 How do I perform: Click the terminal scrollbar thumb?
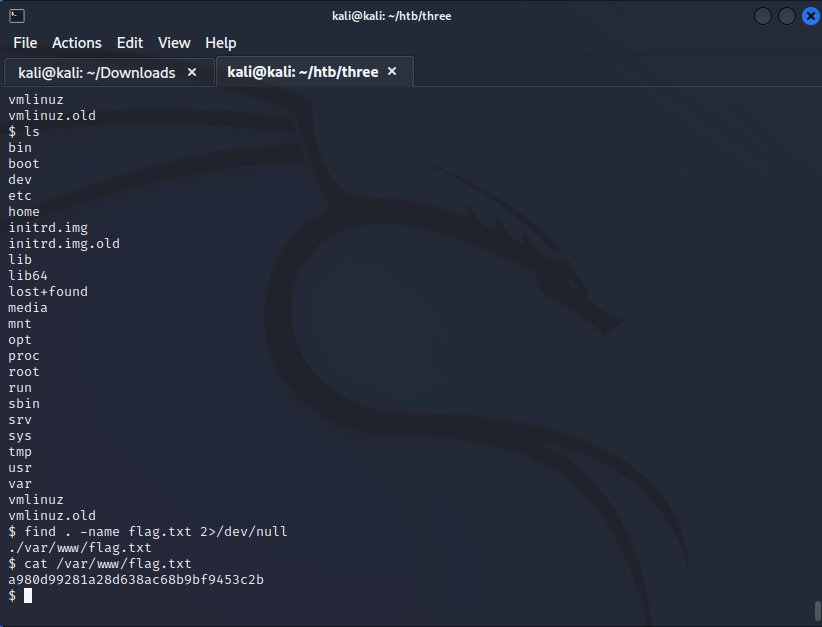click(816, 610)
